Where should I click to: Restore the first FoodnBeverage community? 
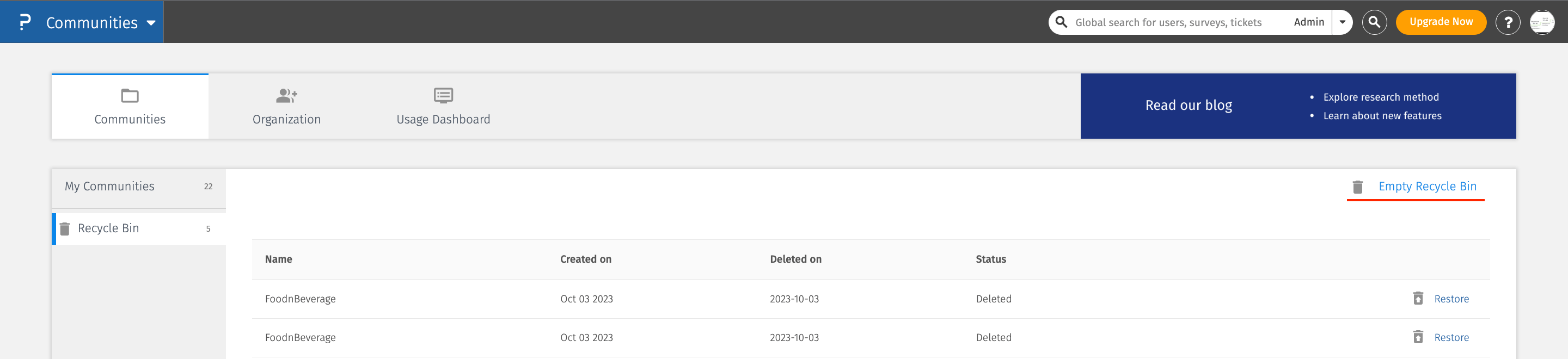point(1450,299)
